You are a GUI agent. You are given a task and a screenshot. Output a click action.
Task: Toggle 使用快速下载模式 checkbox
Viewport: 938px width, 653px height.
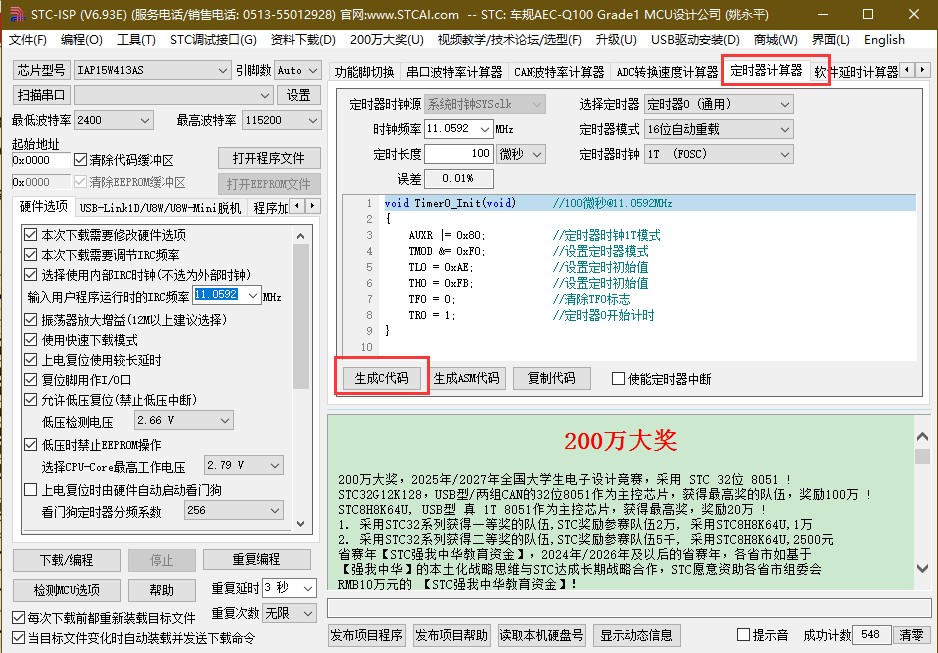click(31, 340)
